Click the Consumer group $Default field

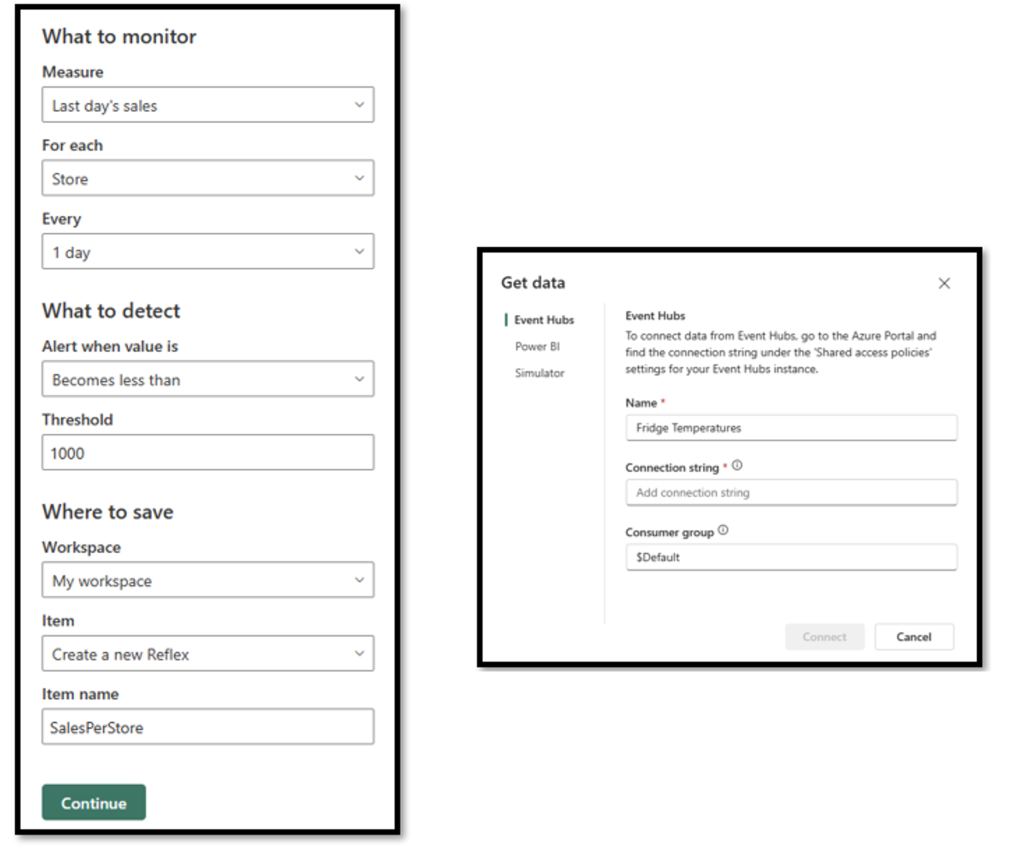pyautogui.click(x=792, y=557)
